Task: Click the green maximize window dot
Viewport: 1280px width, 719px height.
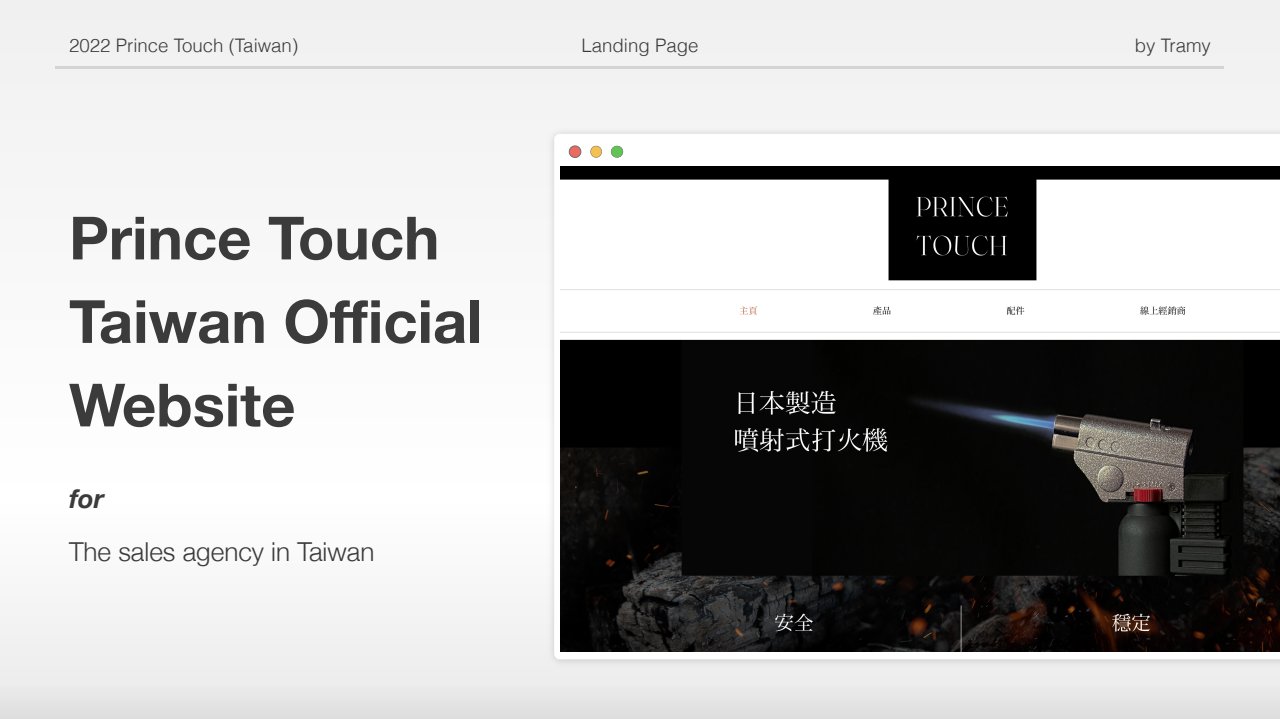Action: tap(617, 152)
